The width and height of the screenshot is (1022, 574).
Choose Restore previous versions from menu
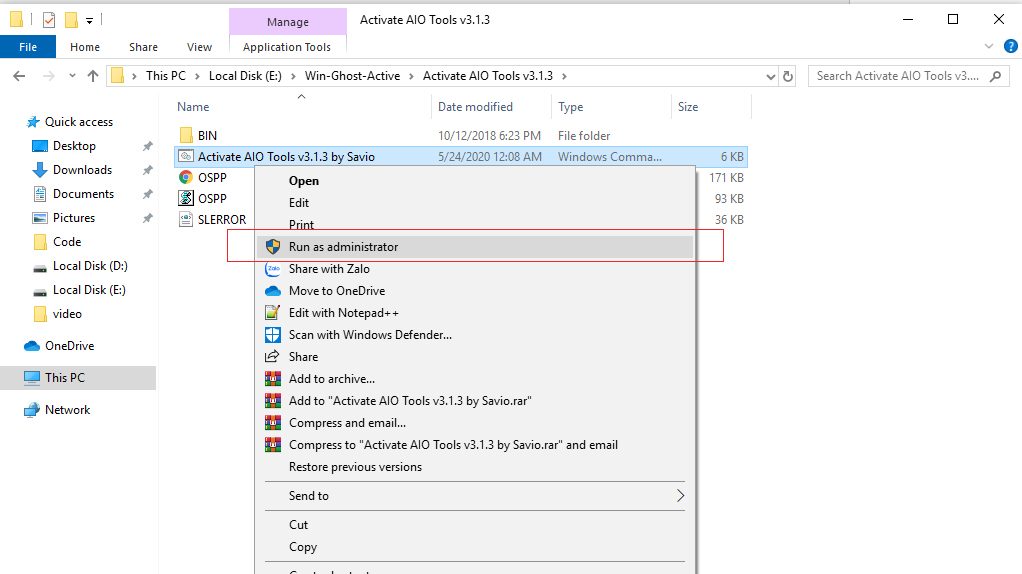[355, 467]
